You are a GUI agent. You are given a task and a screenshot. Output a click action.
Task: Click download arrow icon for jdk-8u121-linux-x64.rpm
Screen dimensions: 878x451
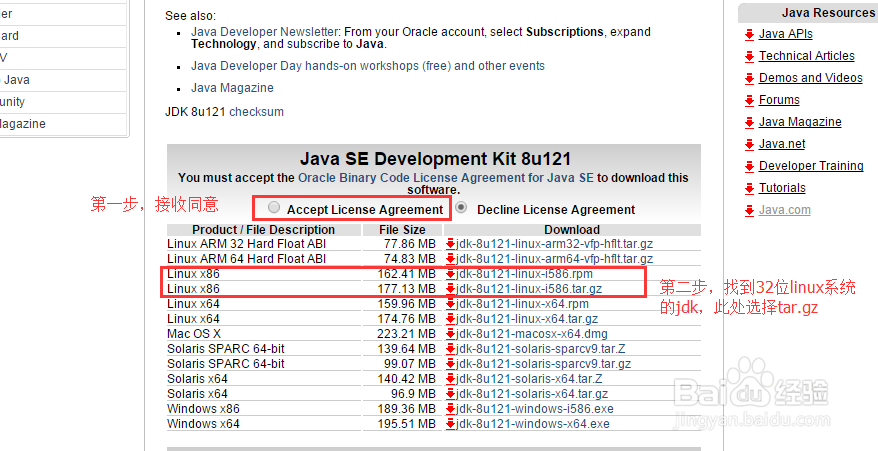point(450,304)
